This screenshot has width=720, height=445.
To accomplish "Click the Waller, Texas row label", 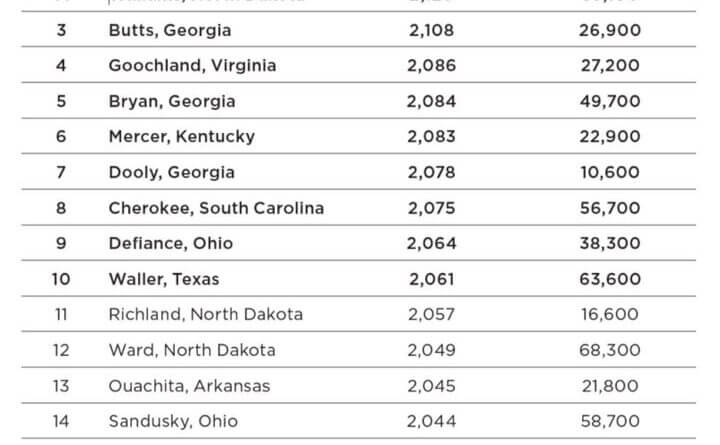I will [x=164, y=279].
